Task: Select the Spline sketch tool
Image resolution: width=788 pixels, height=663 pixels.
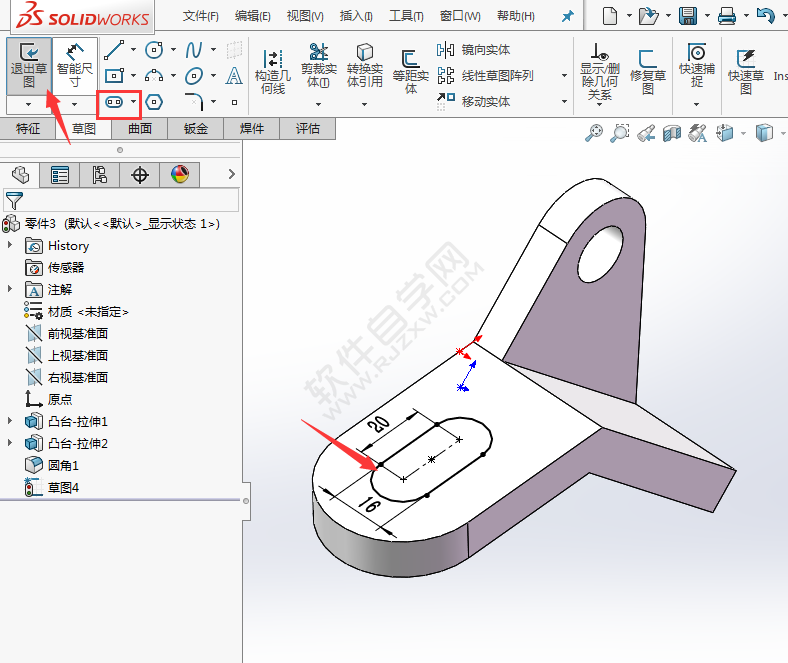Action: tap(193, 50)
